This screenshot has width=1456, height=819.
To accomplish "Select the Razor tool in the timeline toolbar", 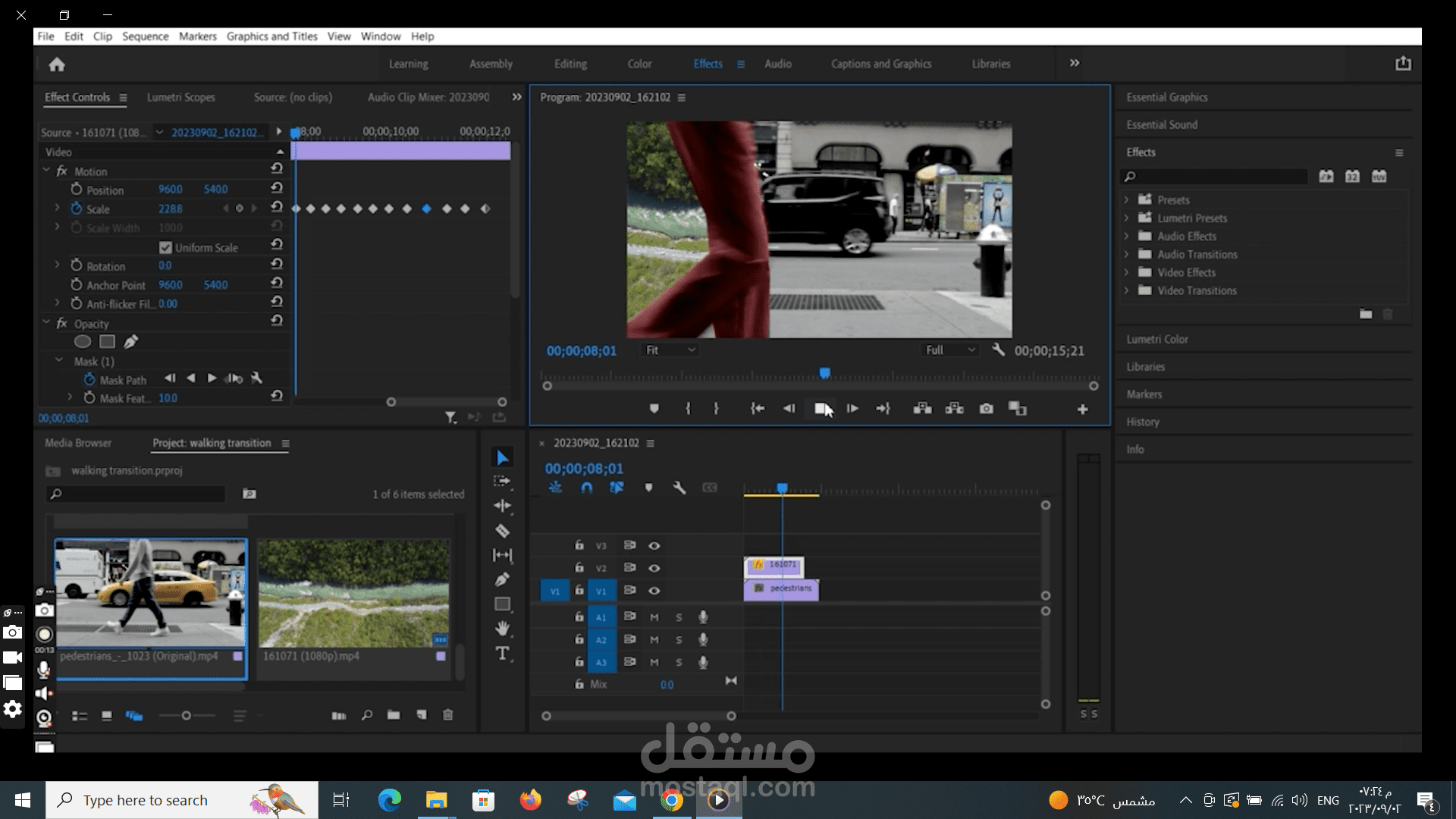I will coord(502,531).
